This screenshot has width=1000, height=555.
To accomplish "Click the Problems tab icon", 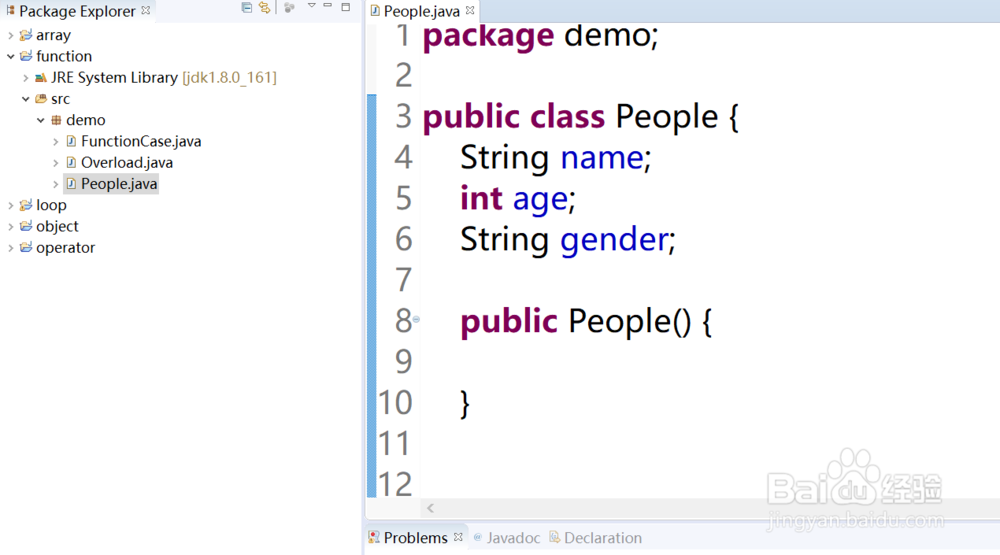I will (x=374, y=538).
